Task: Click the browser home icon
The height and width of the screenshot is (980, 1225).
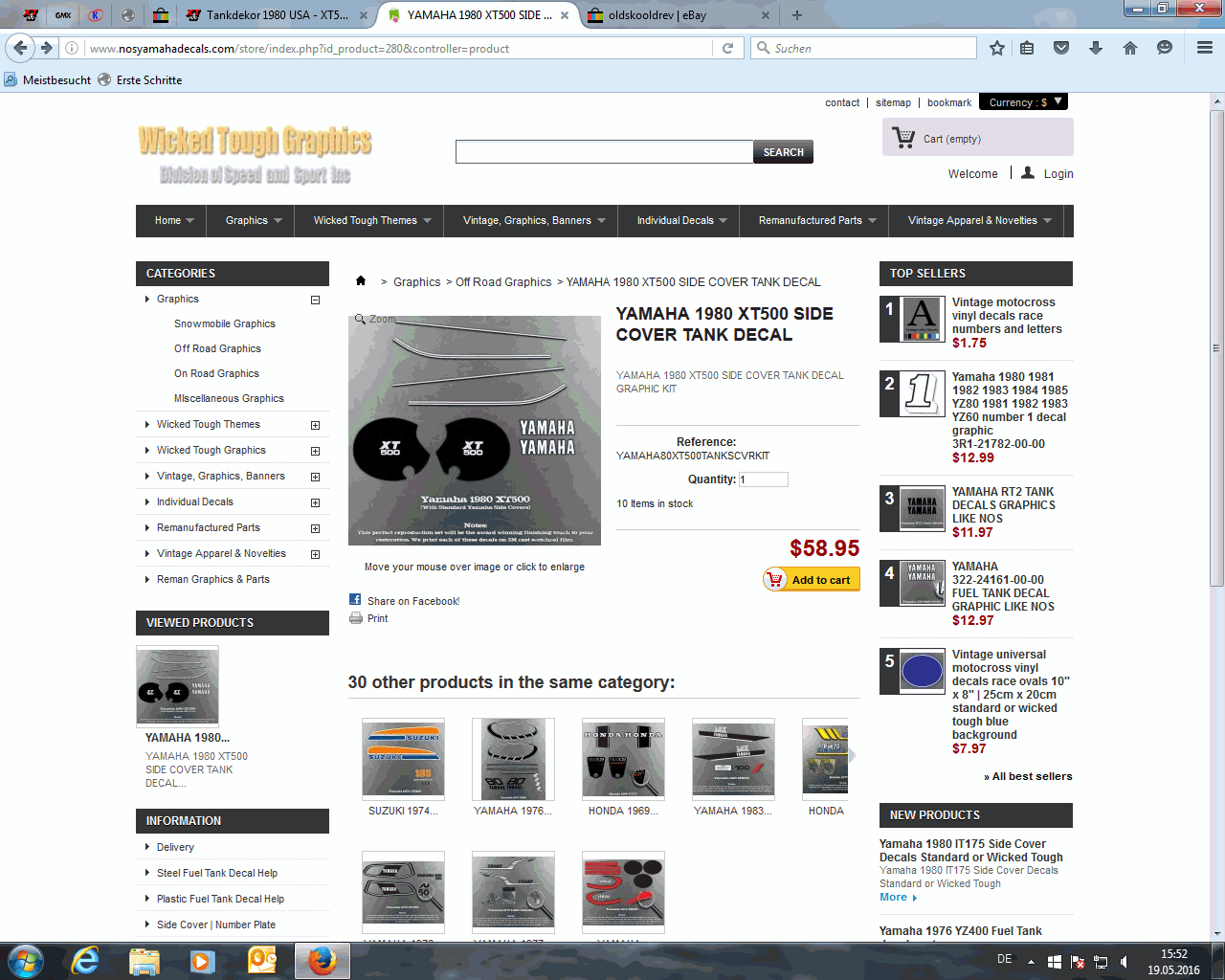Action: (1130, 48)
